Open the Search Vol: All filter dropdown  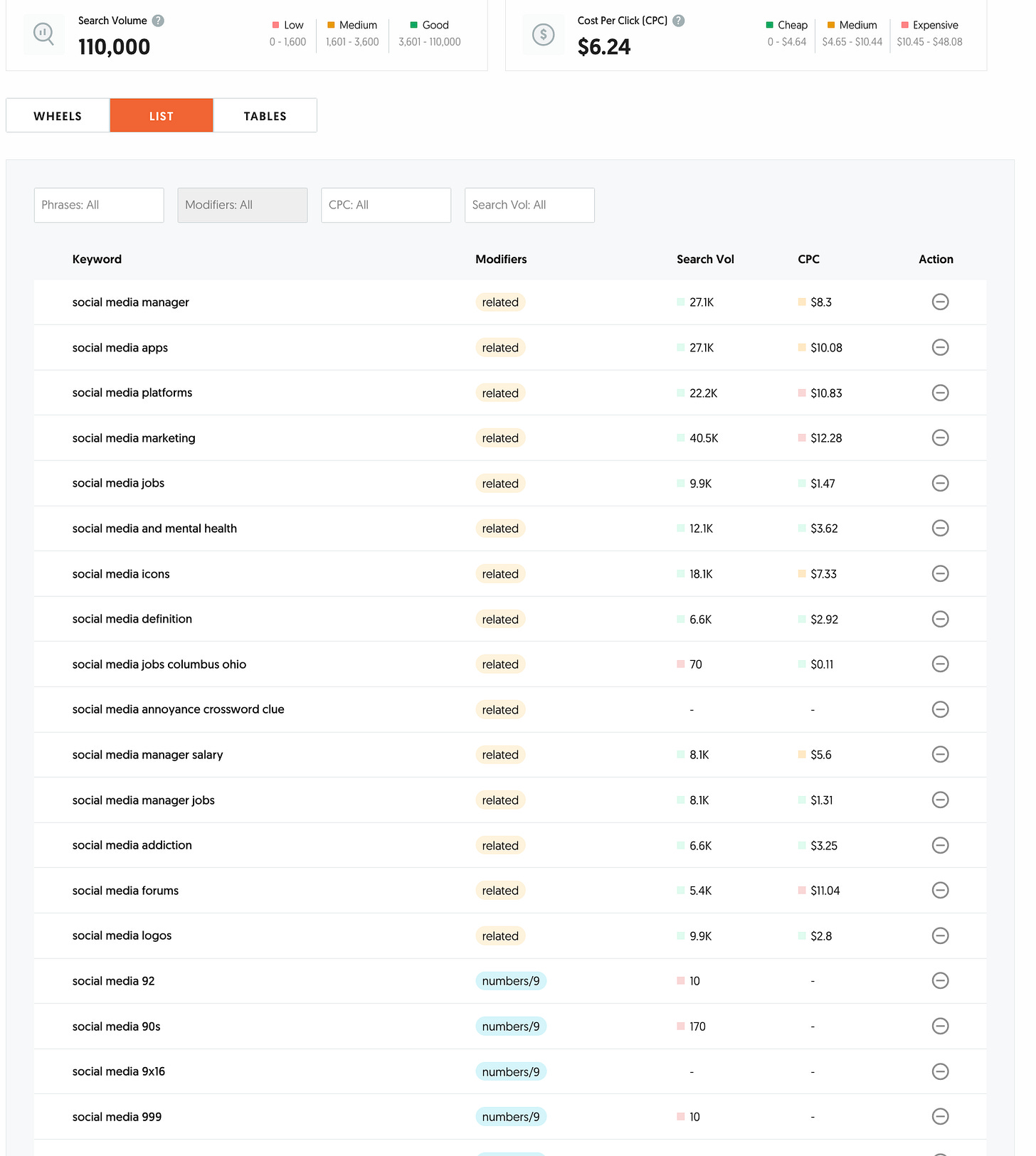tap(529, 205)
